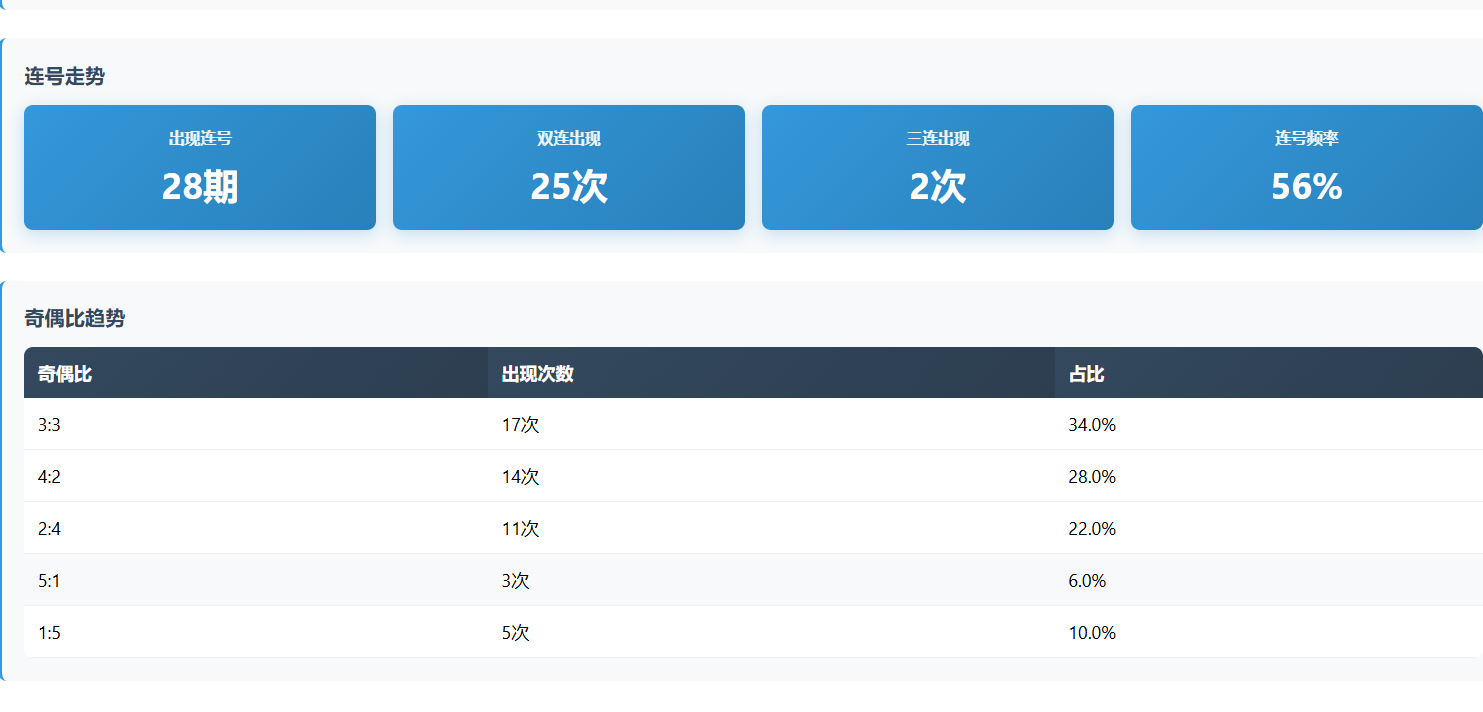Select the 3:3 ratio row cell

tap(50, 425)
